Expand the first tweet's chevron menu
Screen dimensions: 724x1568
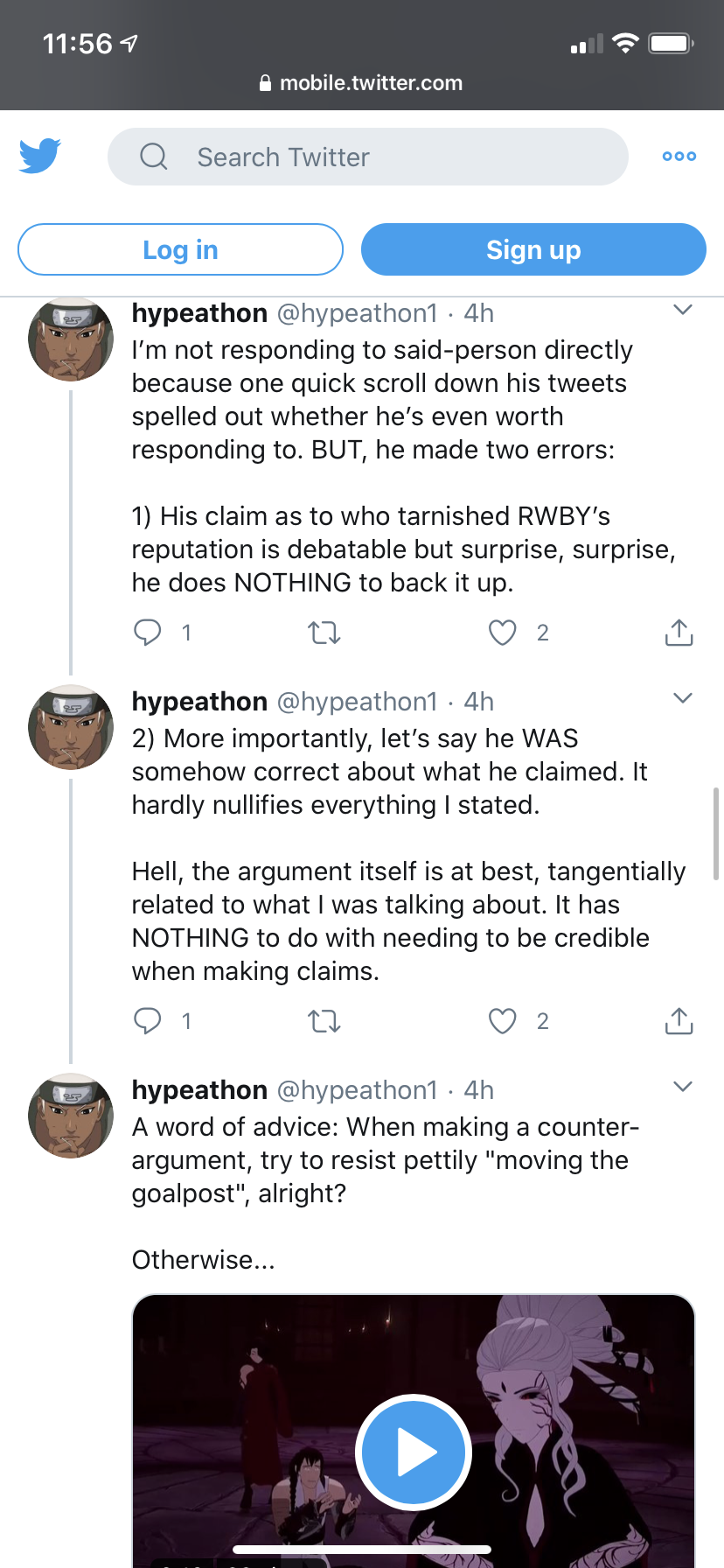[683, 310]
